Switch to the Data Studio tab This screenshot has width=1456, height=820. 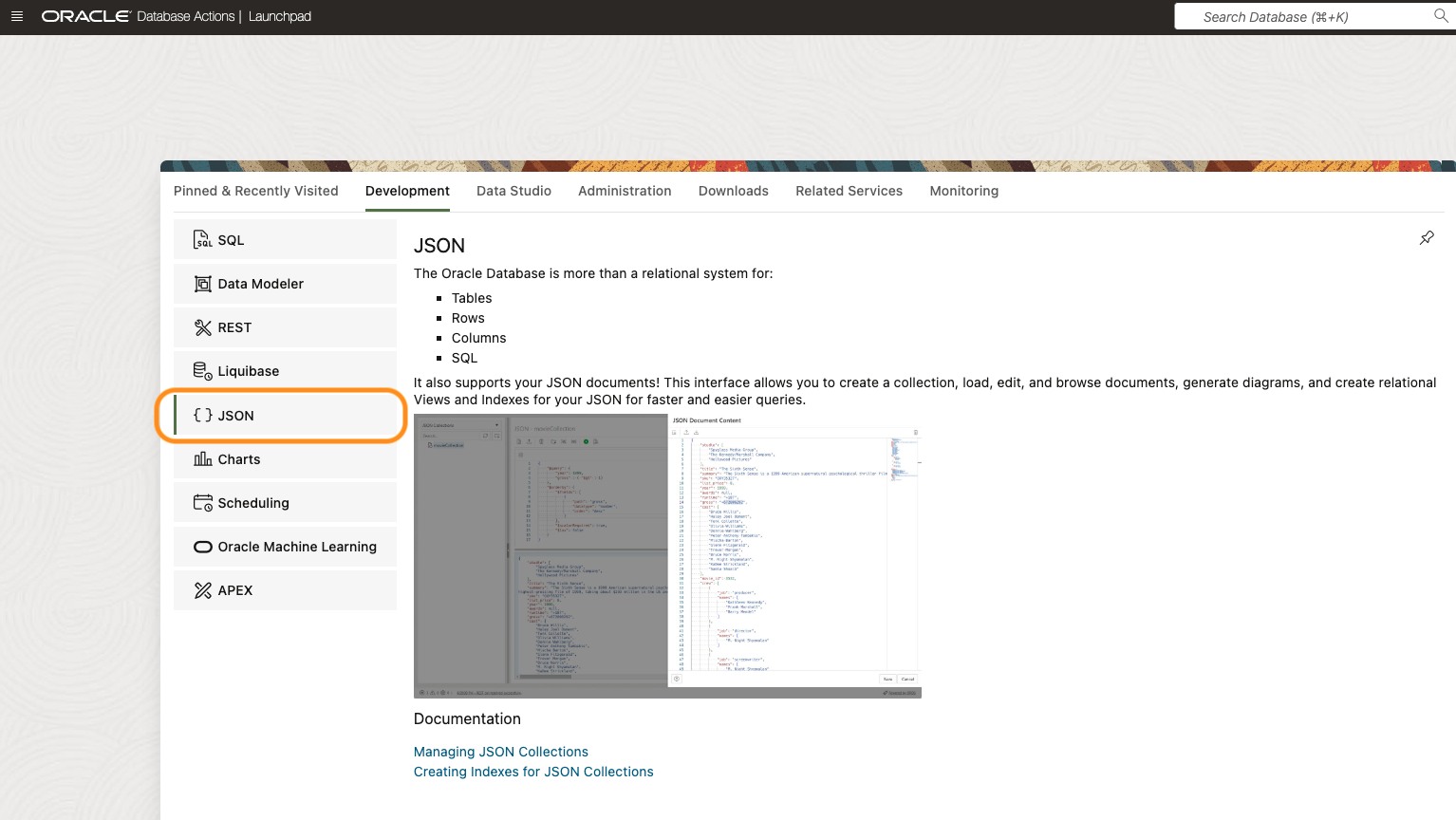coord(513,191)
